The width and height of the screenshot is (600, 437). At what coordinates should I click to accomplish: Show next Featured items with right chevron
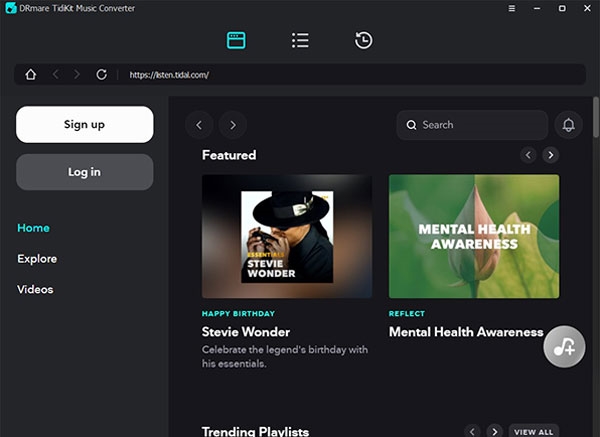click(x=550, y=155)
